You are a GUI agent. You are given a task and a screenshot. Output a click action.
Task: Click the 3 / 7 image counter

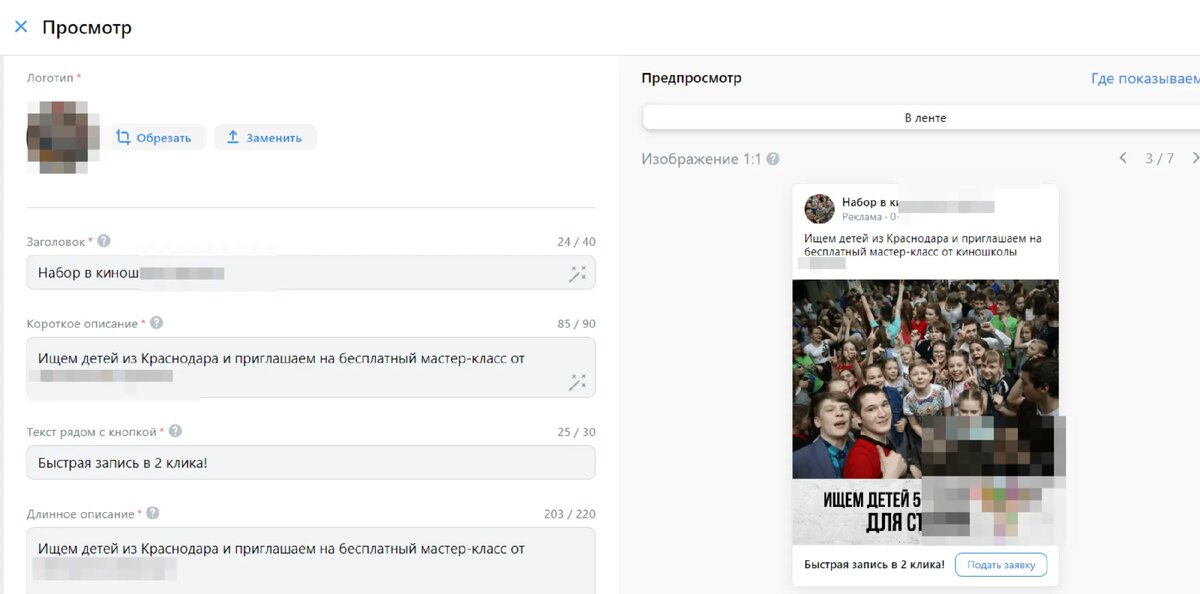pos(1159,158)
